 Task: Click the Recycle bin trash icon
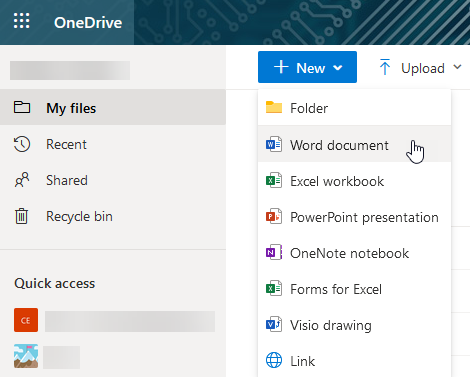tap(22, 216)
